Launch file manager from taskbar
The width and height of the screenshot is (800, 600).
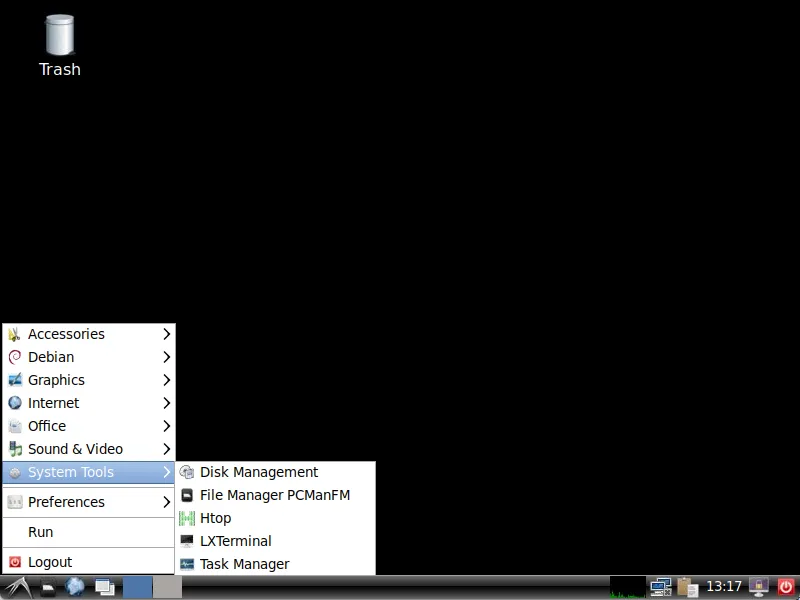tap(48, 588)
